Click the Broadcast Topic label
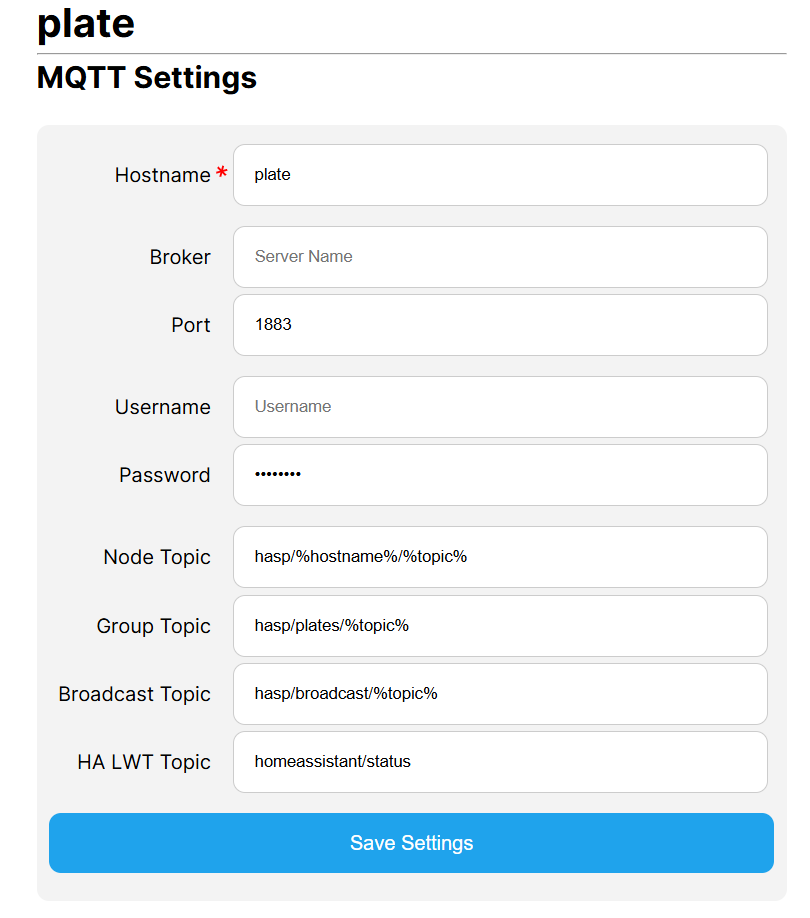The image size is (810, 918). [x=135, y=694]
